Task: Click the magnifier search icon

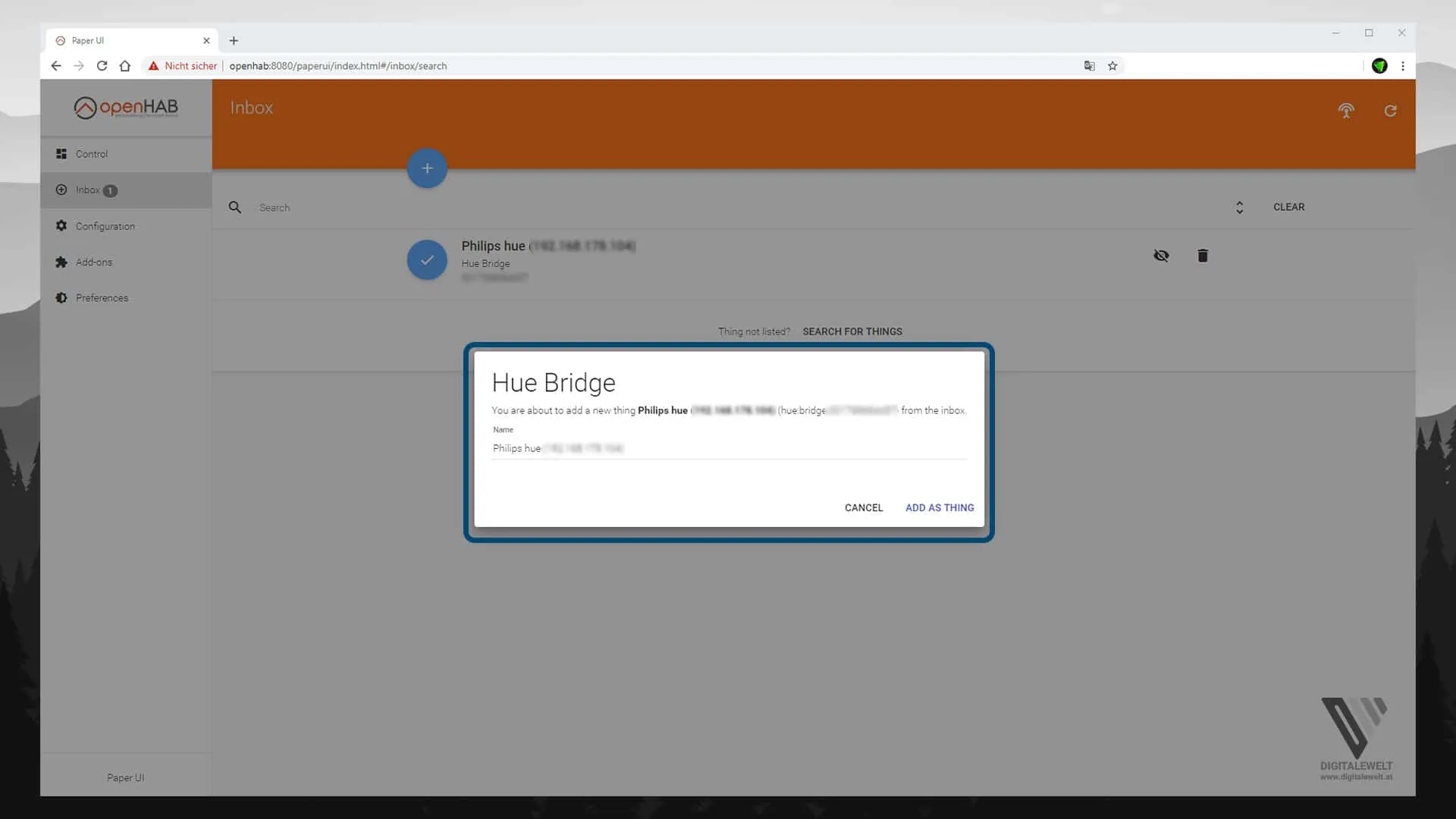Action: pos(235,207)
